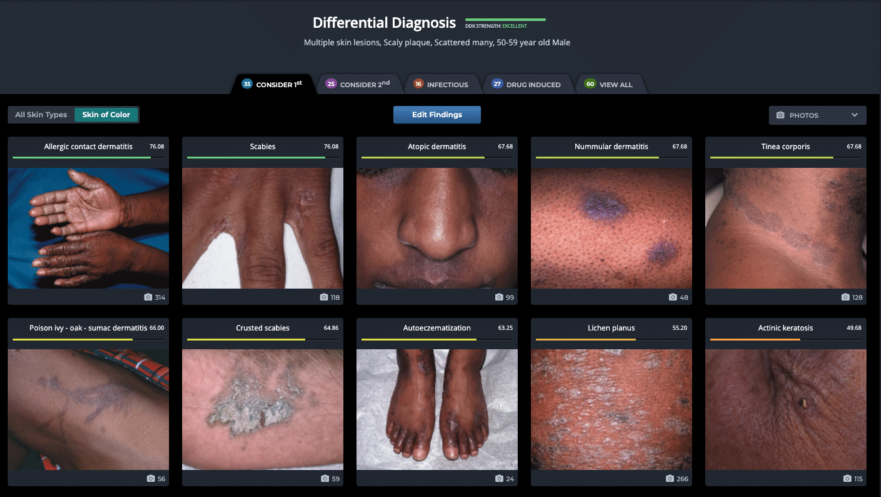Click camera icon on Nummular dermatitis card
The image size is (881, 497).
coord(672,297)
